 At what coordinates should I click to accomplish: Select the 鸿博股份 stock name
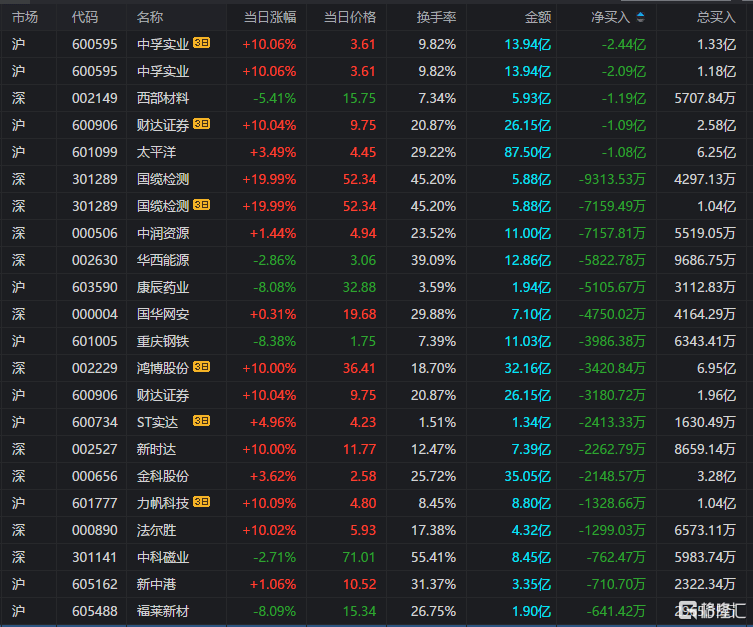click(163, 368)
